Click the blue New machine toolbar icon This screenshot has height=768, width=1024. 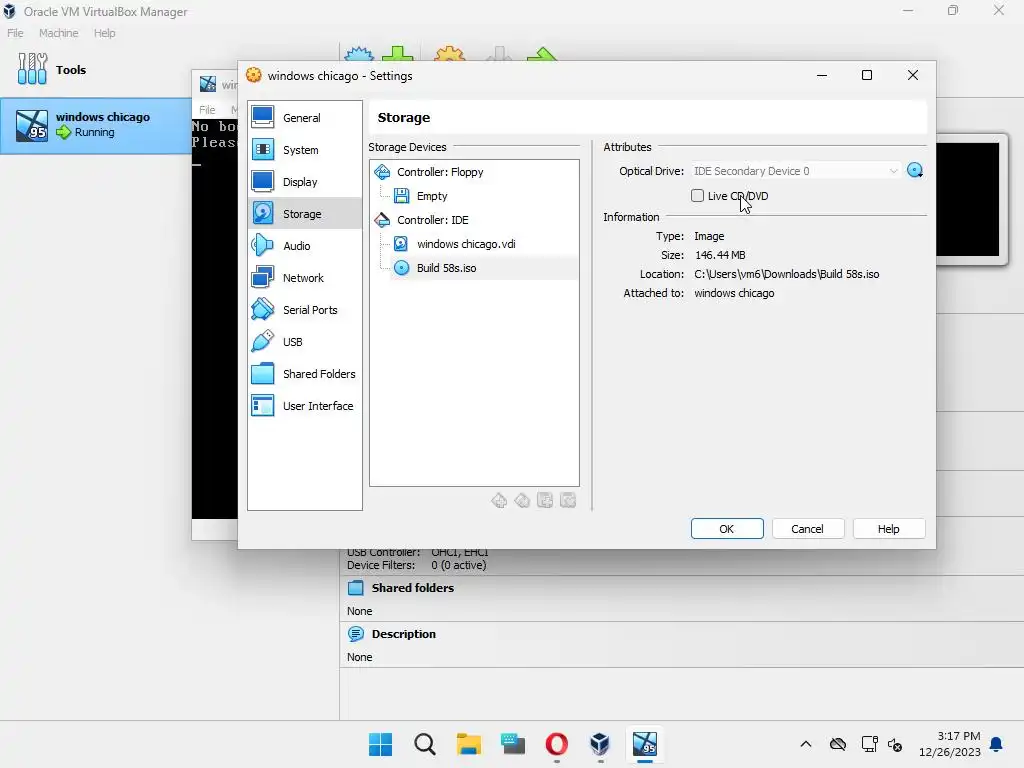[359, 54]
